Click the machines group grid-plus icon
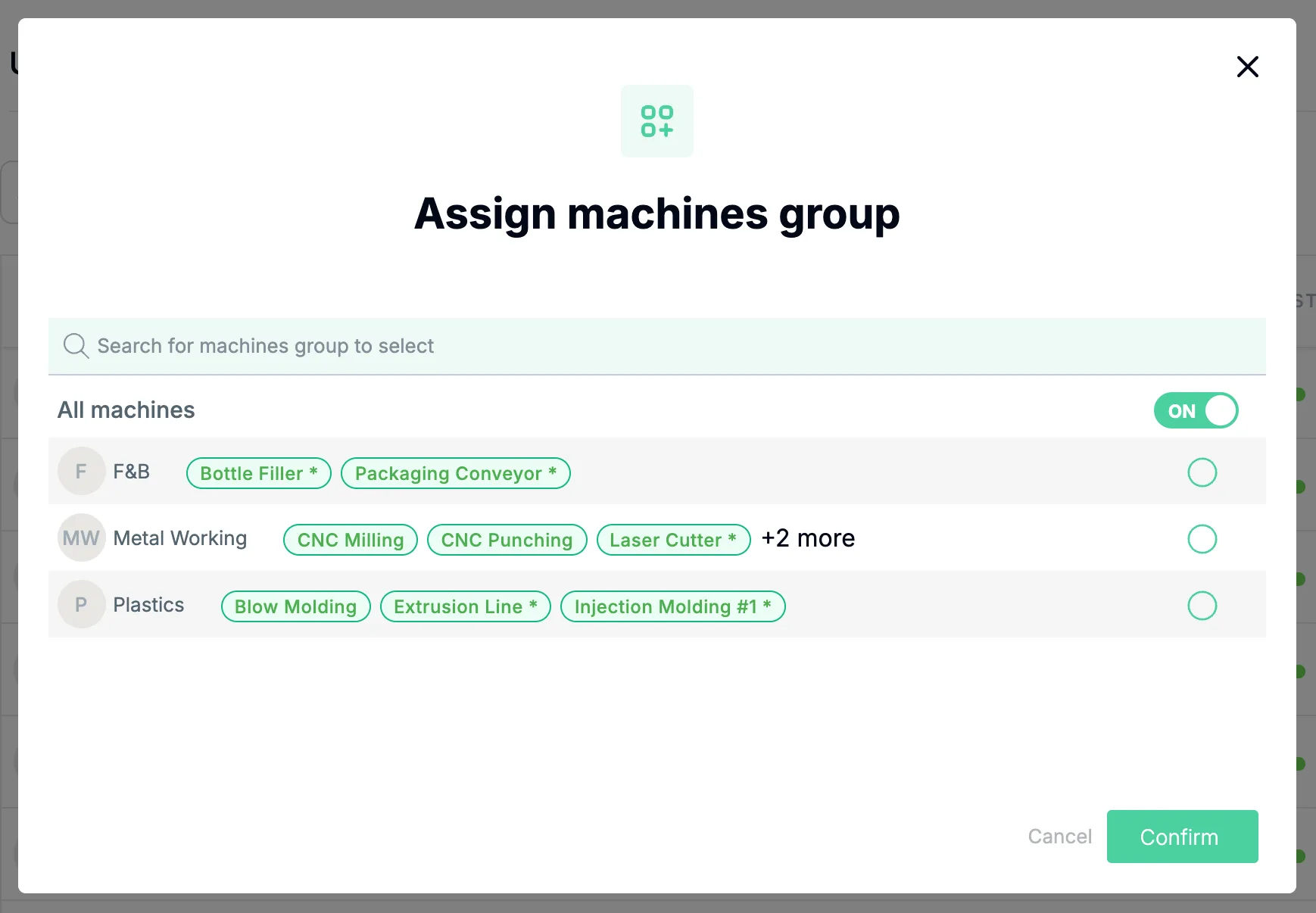The height and width of the screenshot is (913, 1316). click(657, 121)
